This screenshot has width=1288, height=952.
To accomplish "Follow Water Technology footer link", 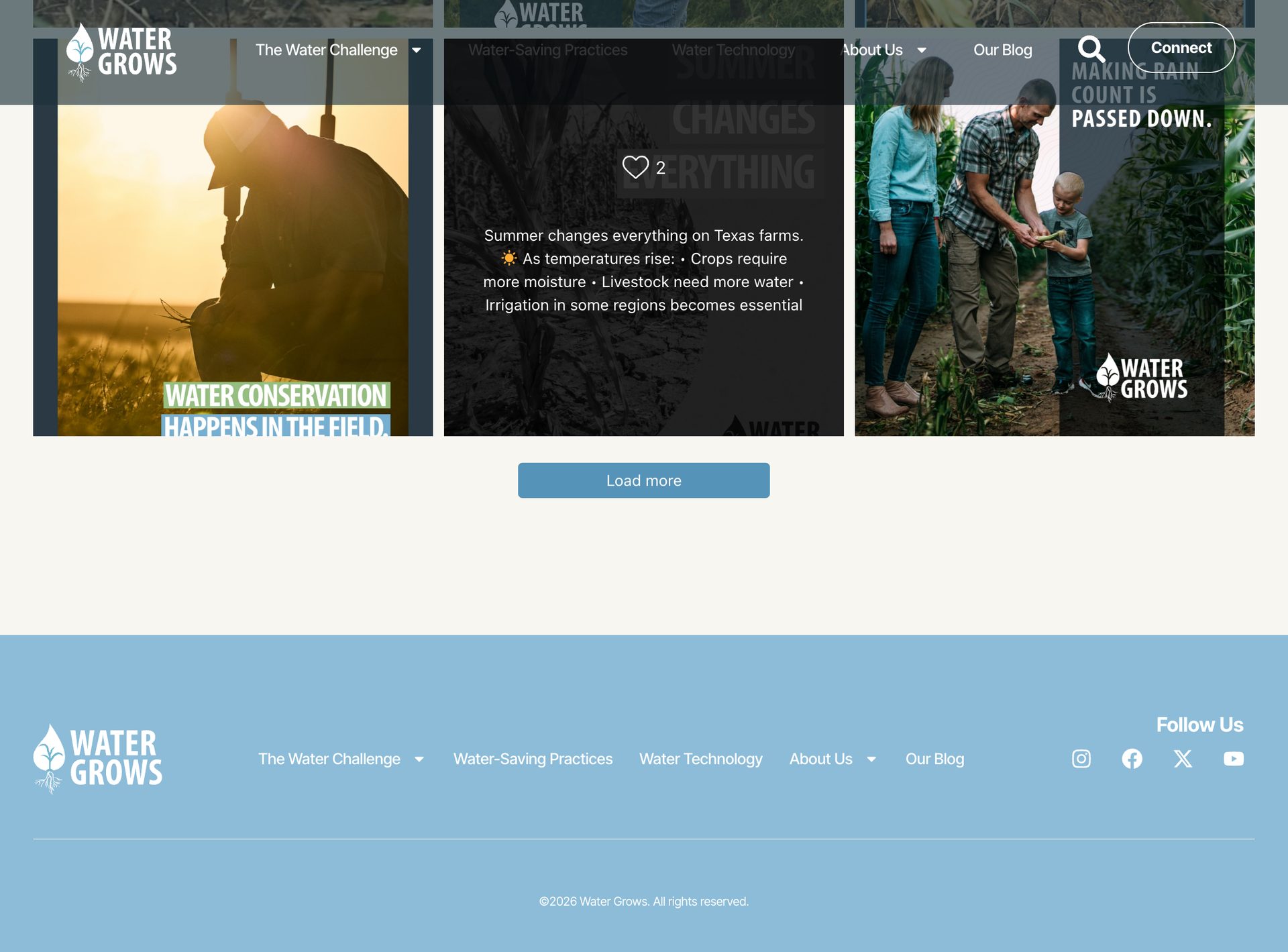I will (701, 759).
